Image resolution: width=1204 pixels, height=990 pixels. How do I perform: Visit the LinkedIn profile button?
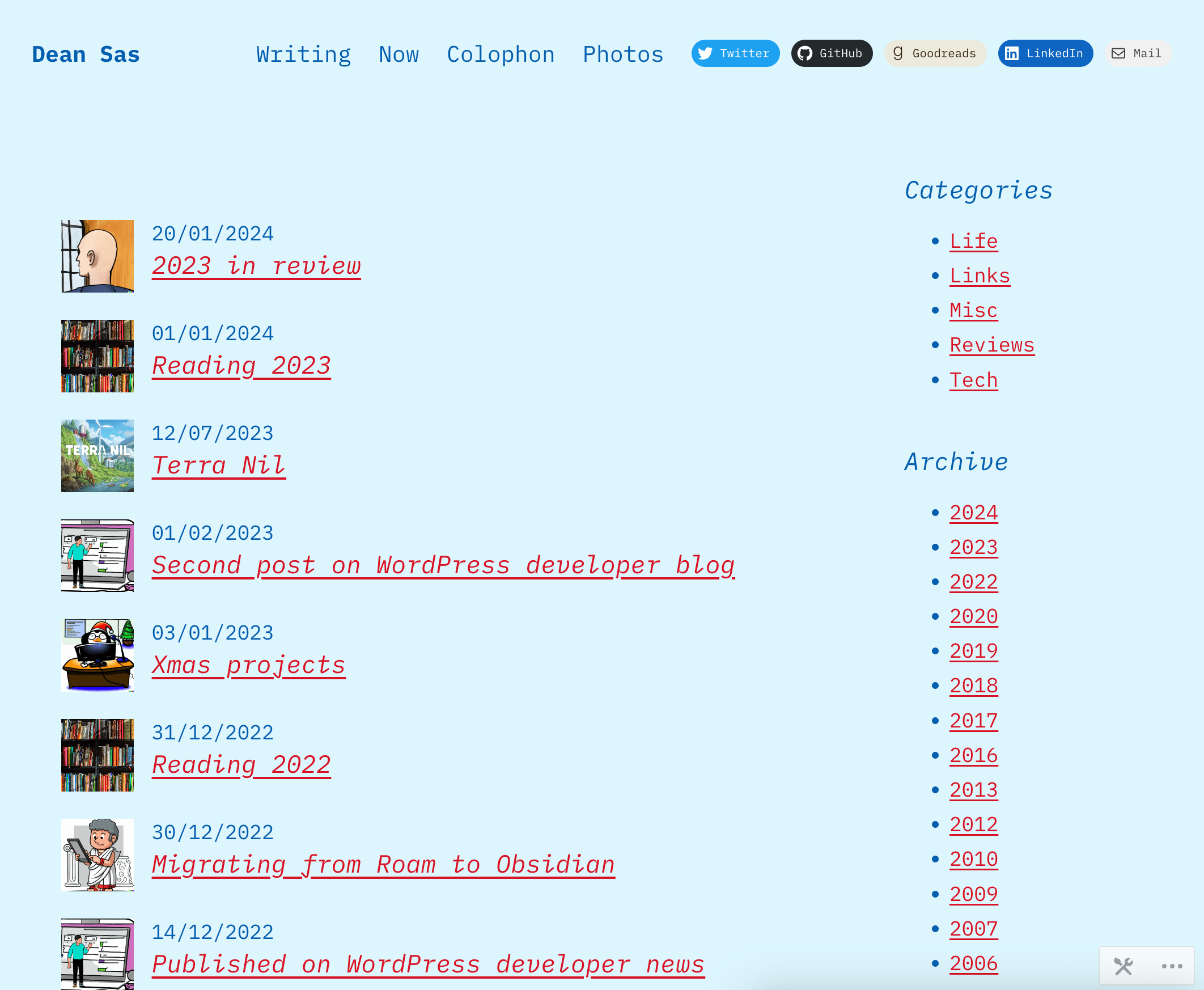coord(1044,54)
